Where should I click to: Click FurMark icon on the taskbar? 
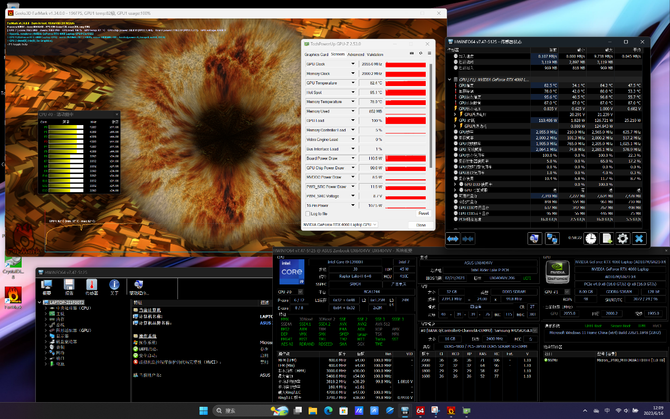point(451,410)
